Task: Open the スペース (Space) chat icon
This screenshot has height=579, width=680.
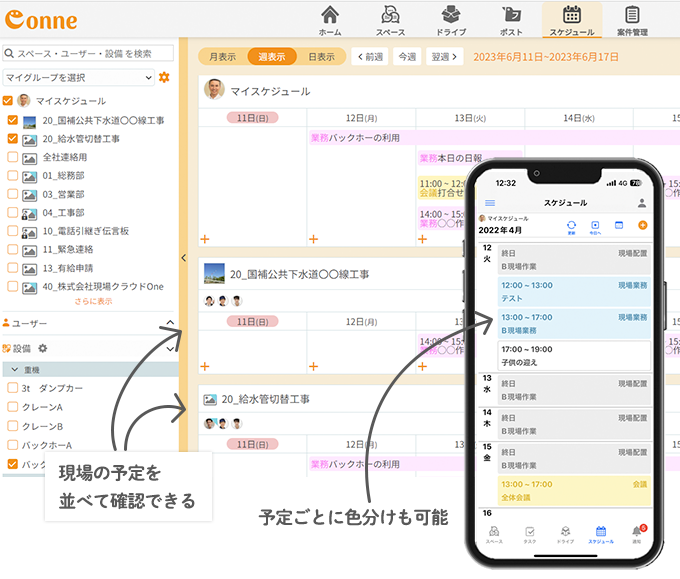Action: tap(390, 15)
